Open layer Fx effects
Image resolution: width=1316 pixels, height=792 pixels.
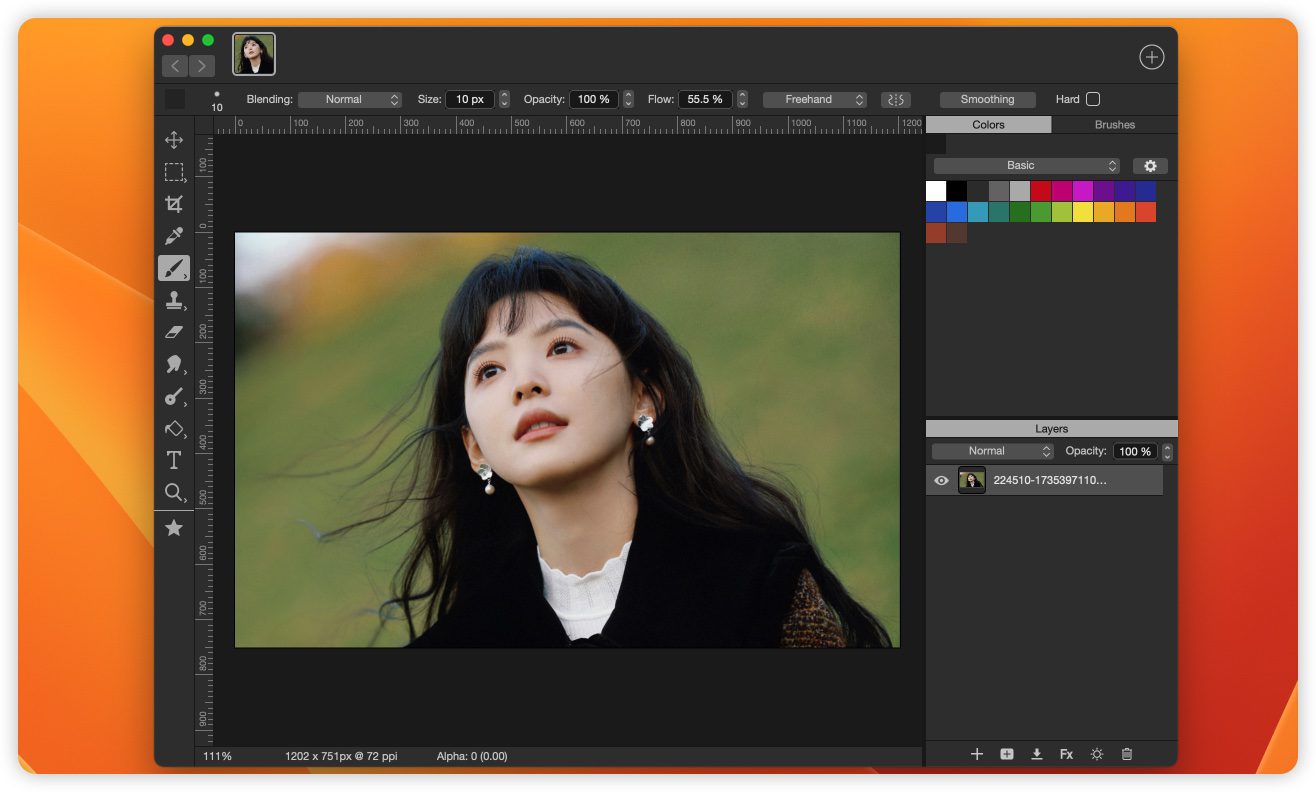tap(1067, 754)
